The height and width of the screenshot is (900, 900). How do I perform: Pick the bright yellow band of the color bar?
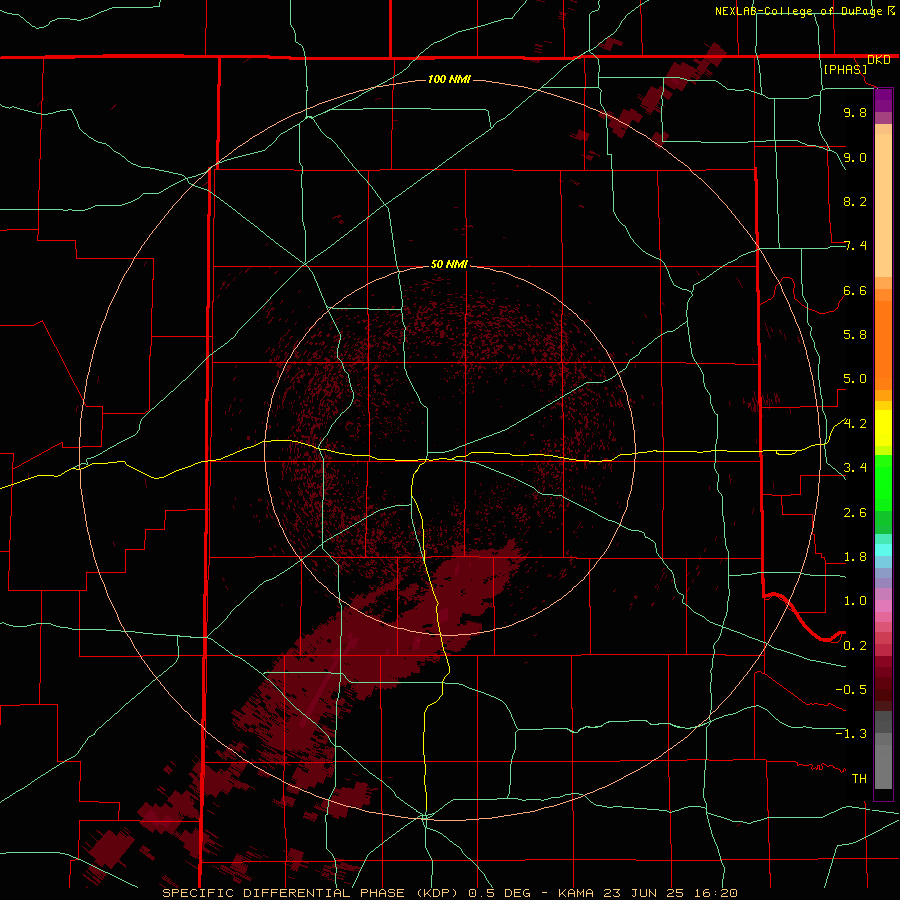click(x=883, y=428)
